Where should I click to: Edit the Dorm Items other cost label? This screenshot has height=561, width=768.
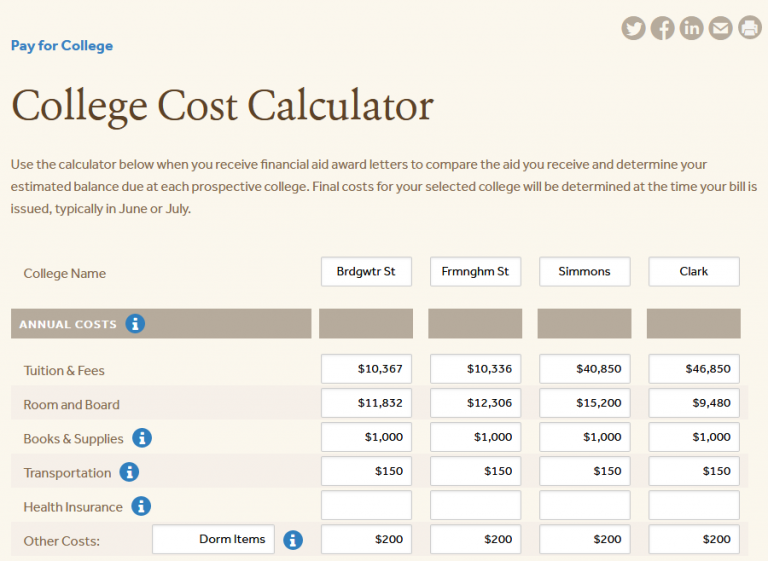pos(213,540)
